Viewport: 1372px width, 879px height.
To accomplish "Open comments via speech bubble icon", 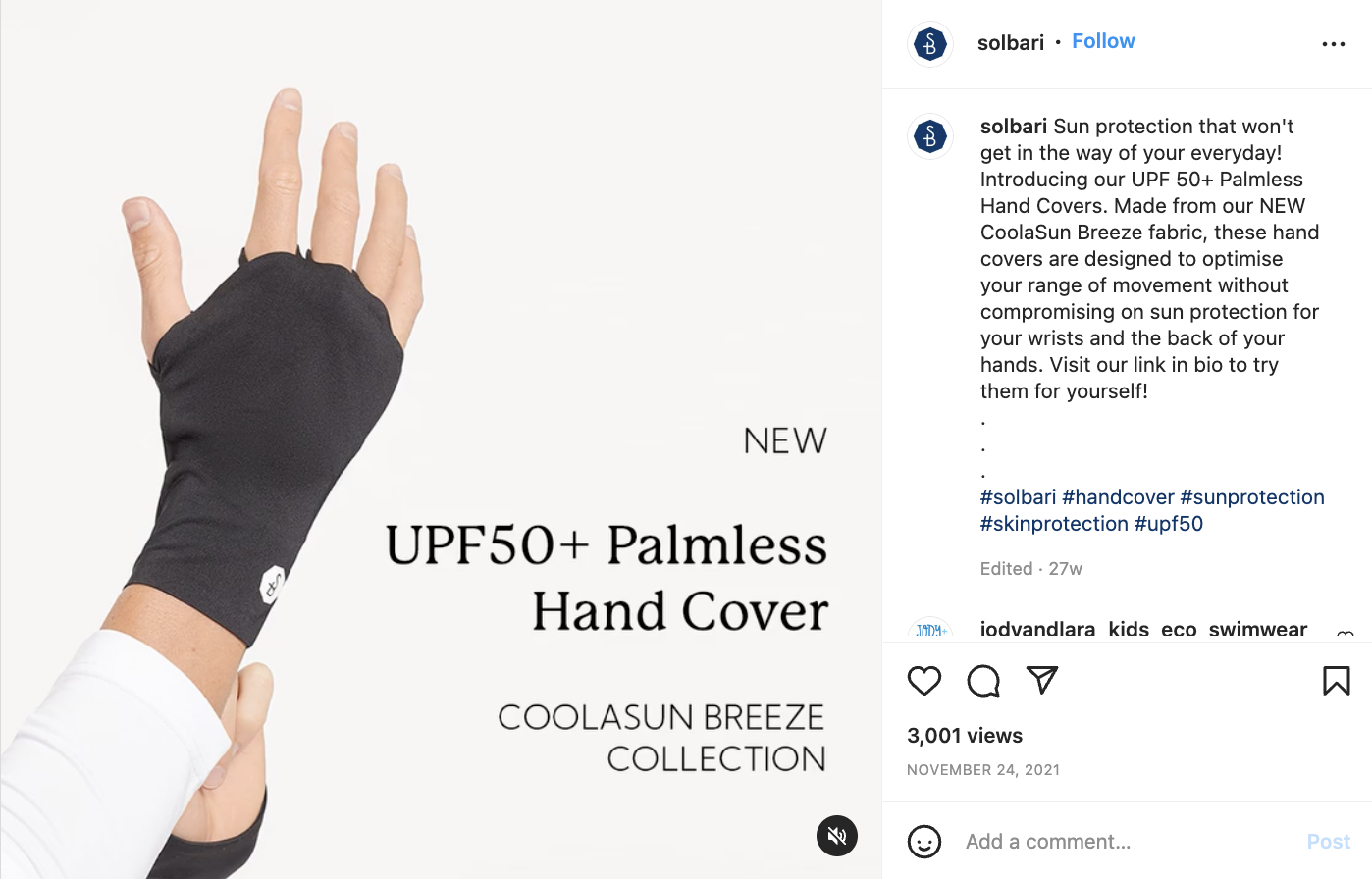I will click(983, 681).
